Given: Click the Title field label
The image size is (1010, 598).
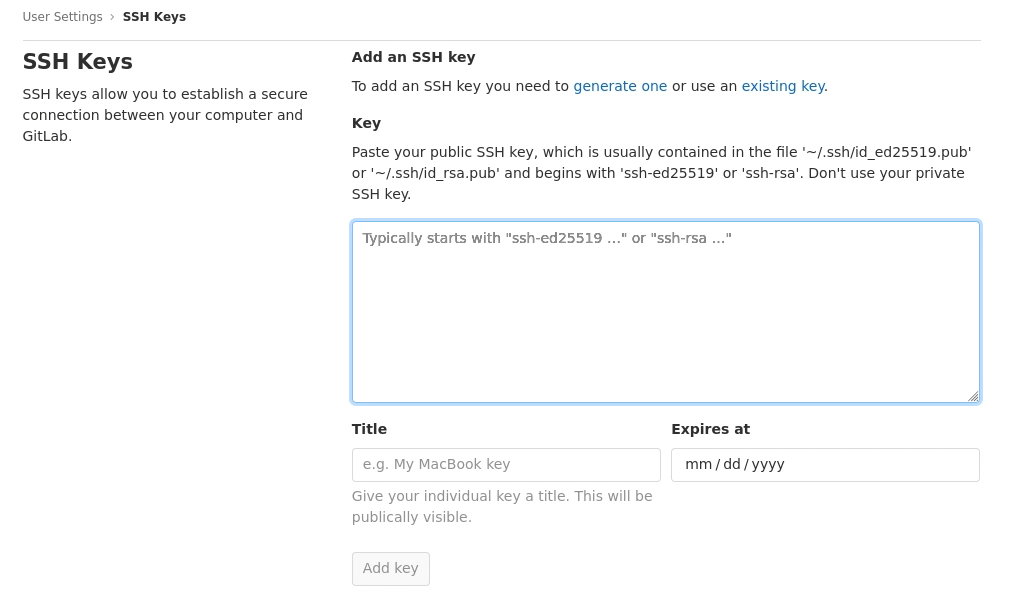Looking at the screenshot, I should [369, 429].
